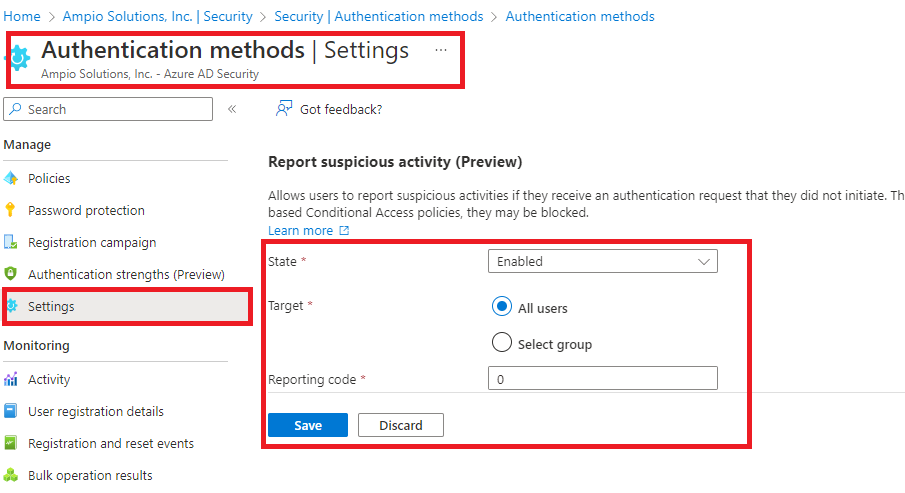Viewport: 905px width, 493px height.
Task: Save the suspicious activity settings
Action: point(308,425)
